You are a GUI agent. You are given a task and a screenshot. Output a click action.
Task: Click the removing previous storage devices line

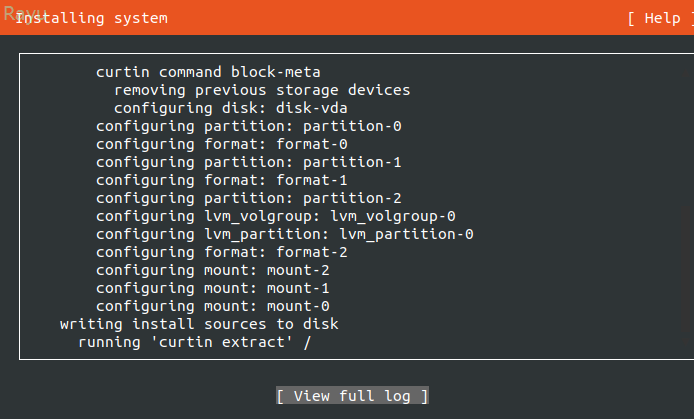[x=262, y=90]
